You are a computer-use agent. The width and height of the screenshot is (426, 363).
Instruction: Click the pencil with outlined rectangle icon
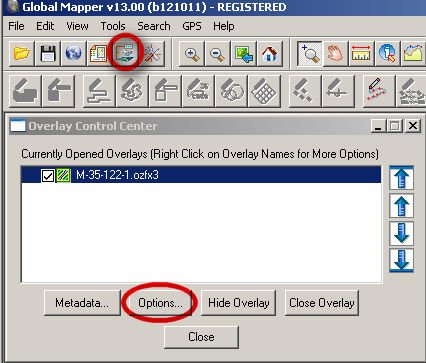click(x=165, y=91)
